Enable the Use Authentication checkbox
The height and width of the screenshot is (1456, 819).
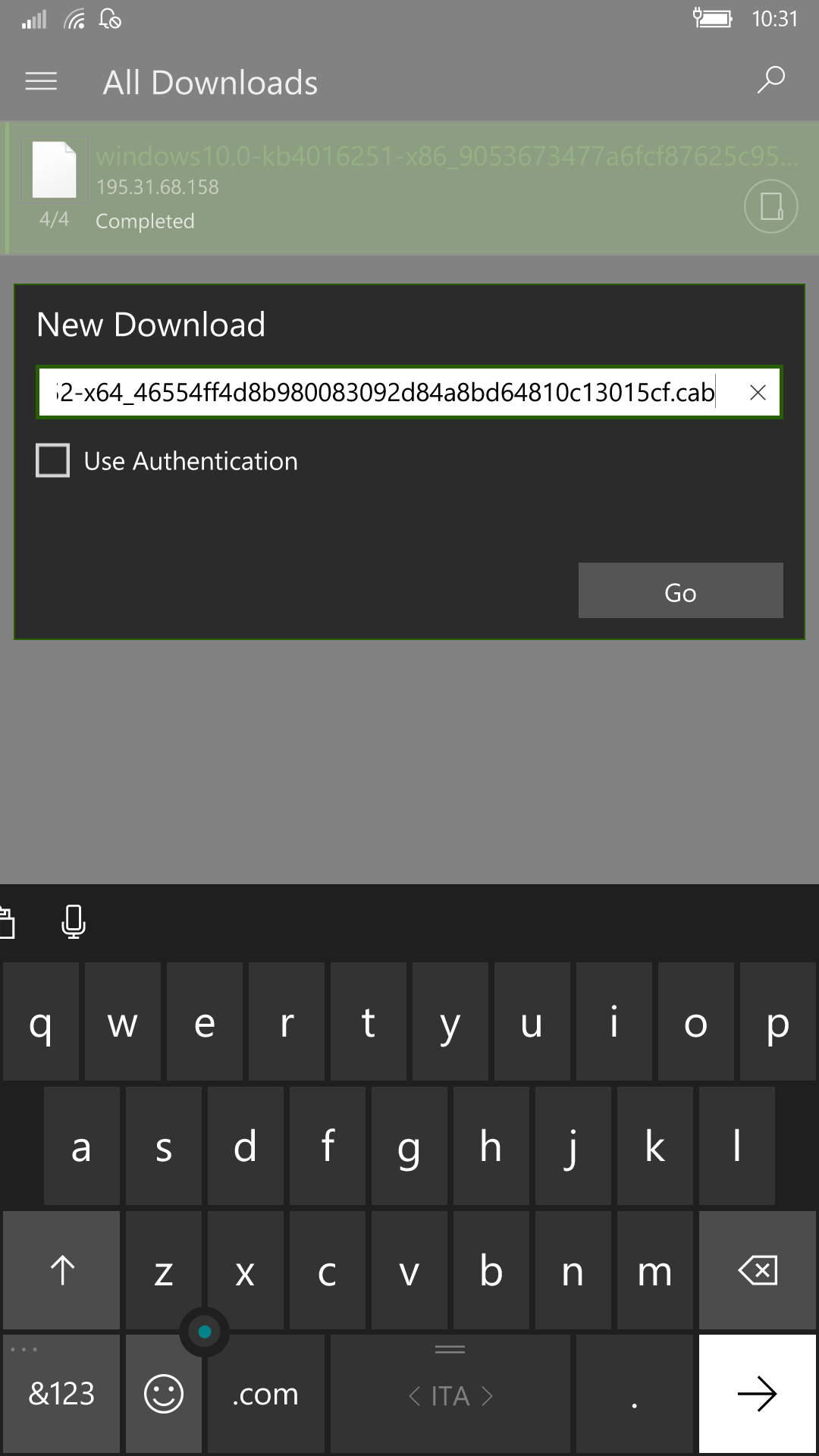click(x=53, y=460)
